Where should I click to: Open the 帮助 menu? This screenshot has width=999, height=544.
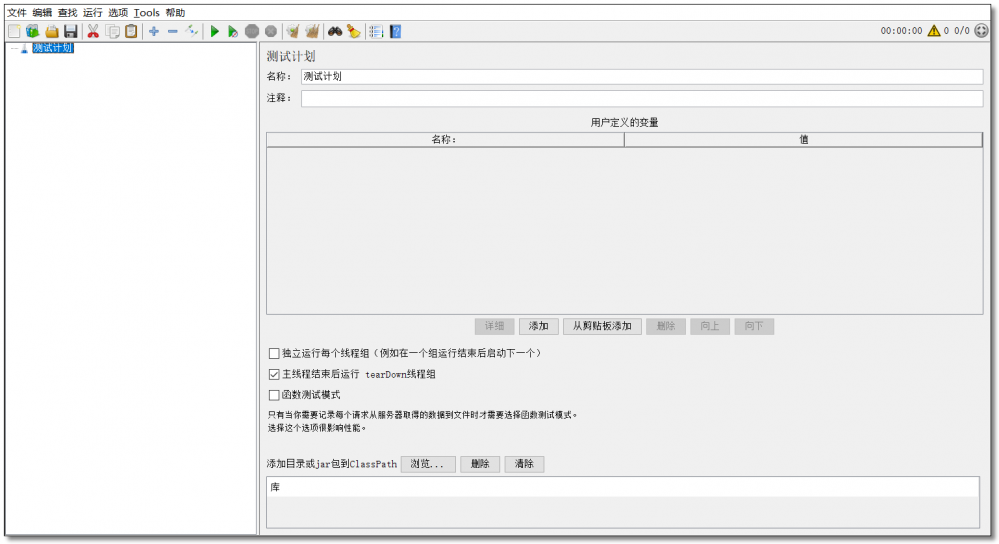point(175,13)
